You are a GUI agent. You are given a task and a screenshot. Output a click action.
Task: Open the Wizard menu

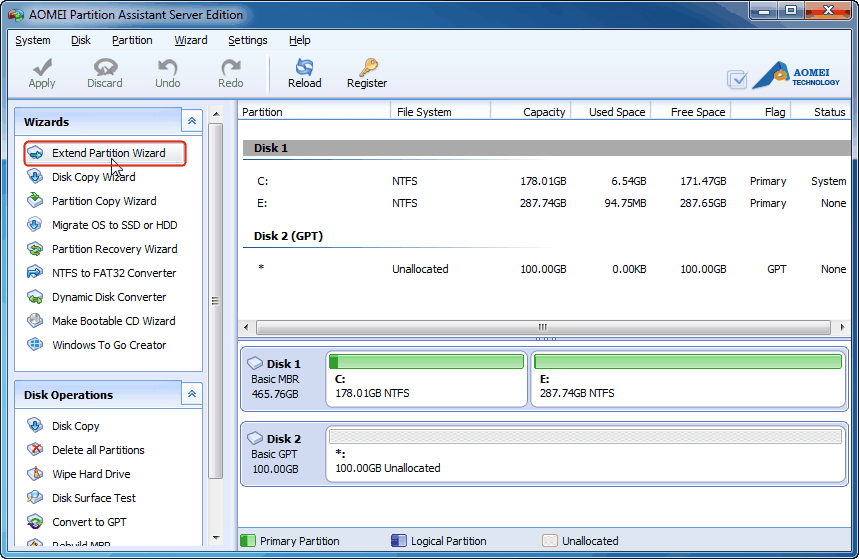pyautogui.click(x=191, y=40)
